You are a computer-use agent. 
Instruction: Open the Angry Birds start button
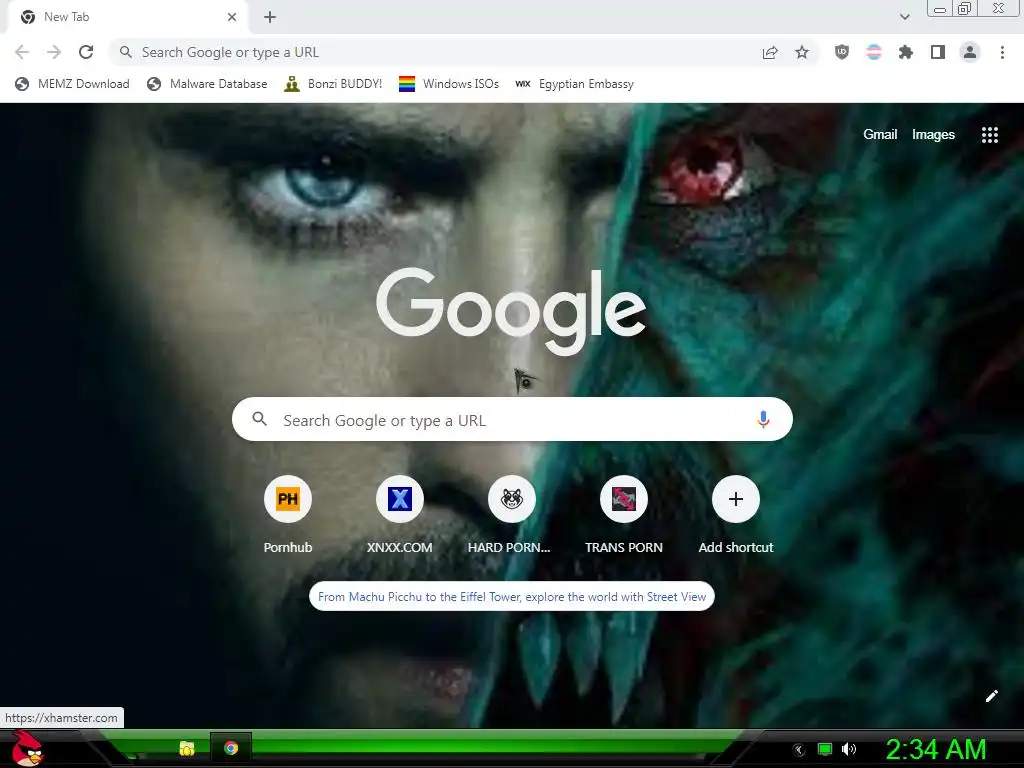tap(27, 748)
